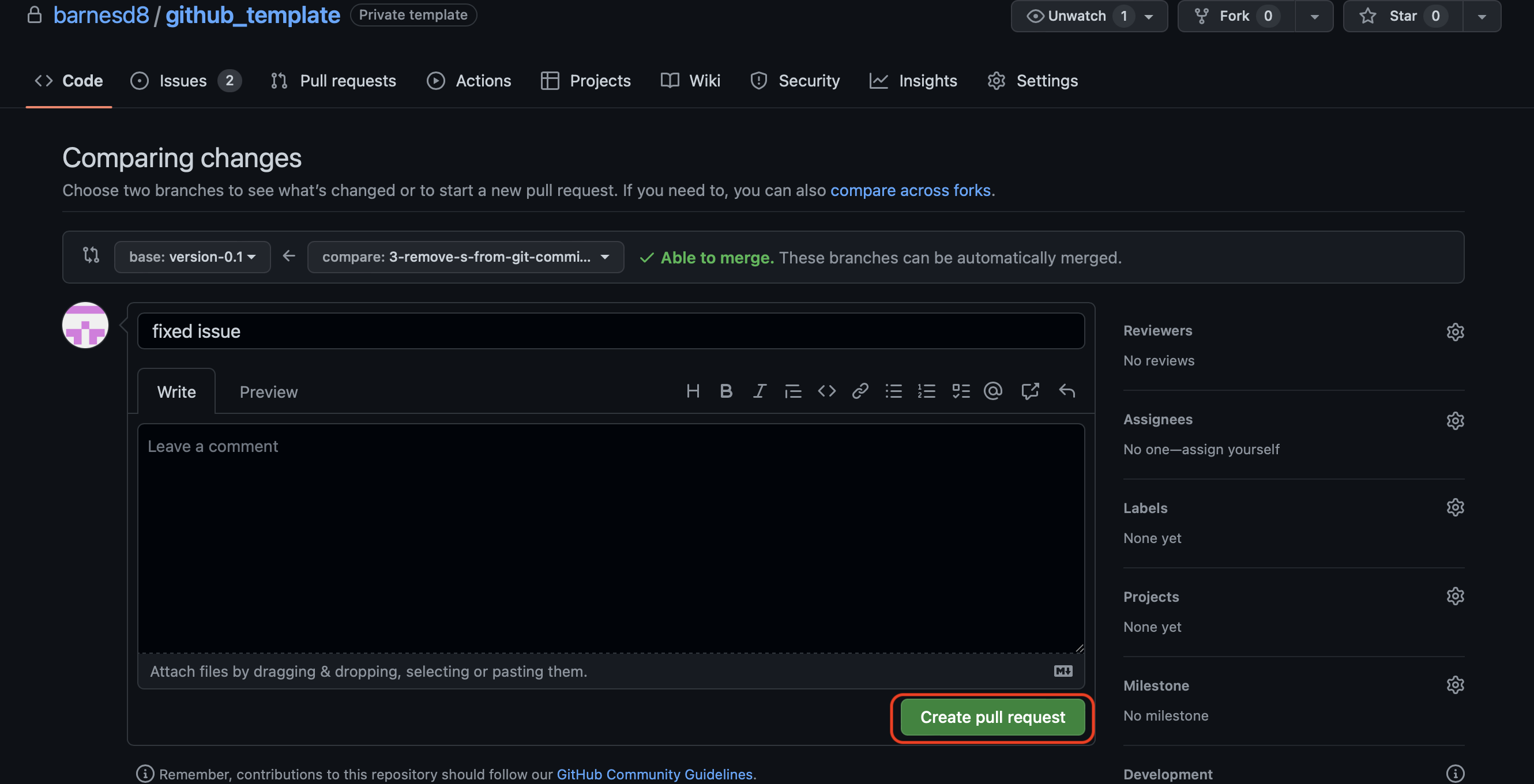
Task: Expand the Milestone settings gear
Action: tap(1455, 685)
